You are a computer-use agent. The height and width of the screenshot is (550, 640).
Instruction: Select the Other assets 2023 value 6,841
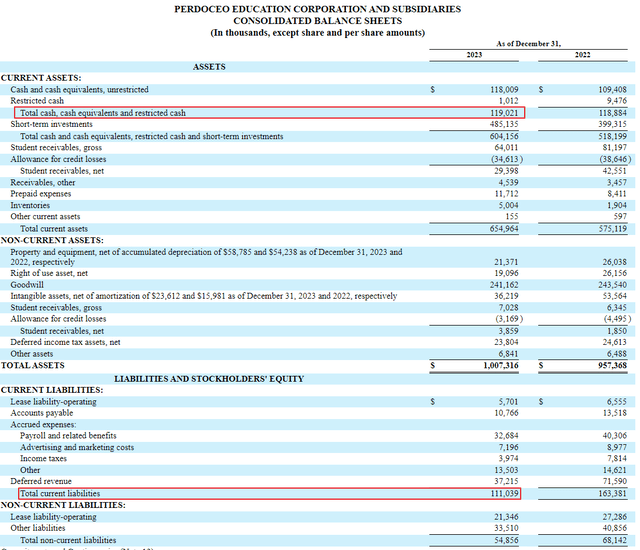tap(508, 354)
